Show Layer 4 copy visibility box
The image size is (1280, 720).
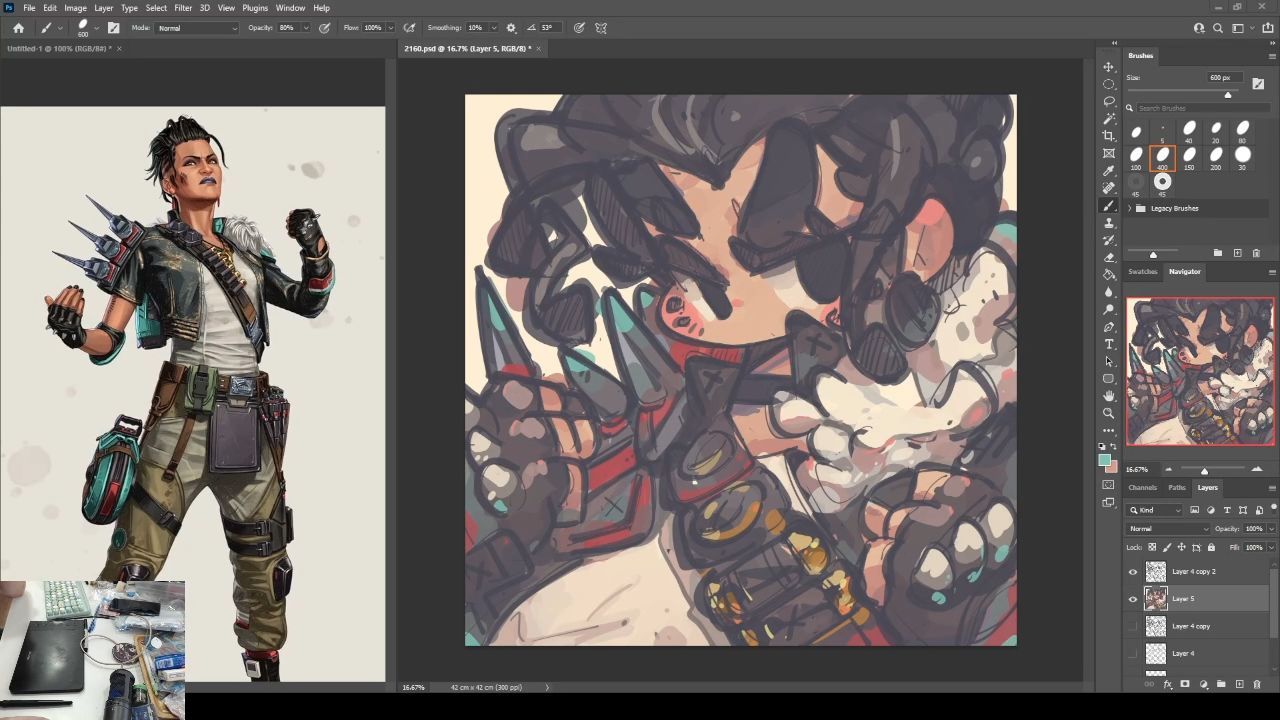pyautogui.click(x=1133, y=626)
